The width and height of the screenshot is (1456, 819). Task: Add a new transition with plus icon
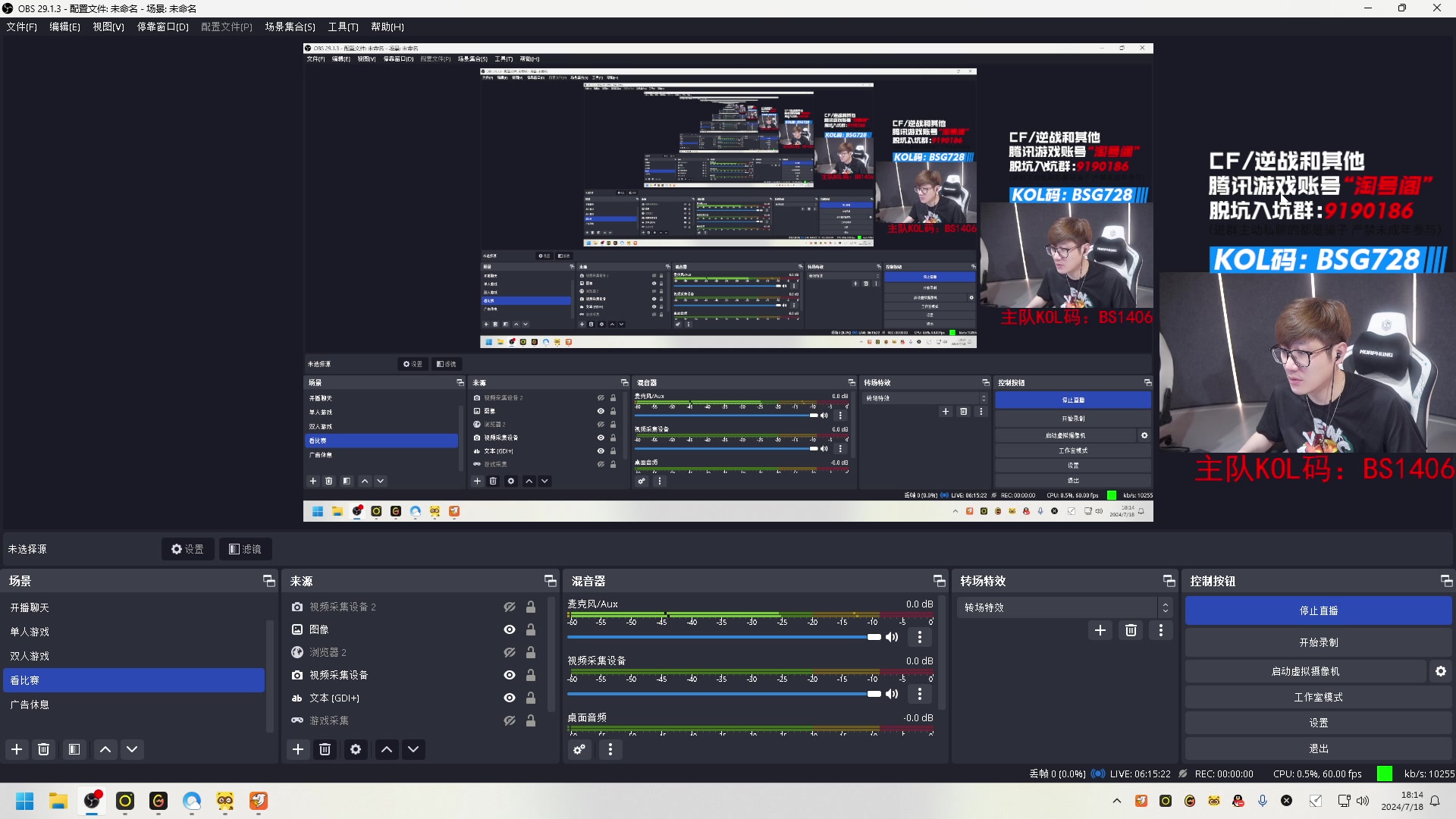(x=1100, y=630)
